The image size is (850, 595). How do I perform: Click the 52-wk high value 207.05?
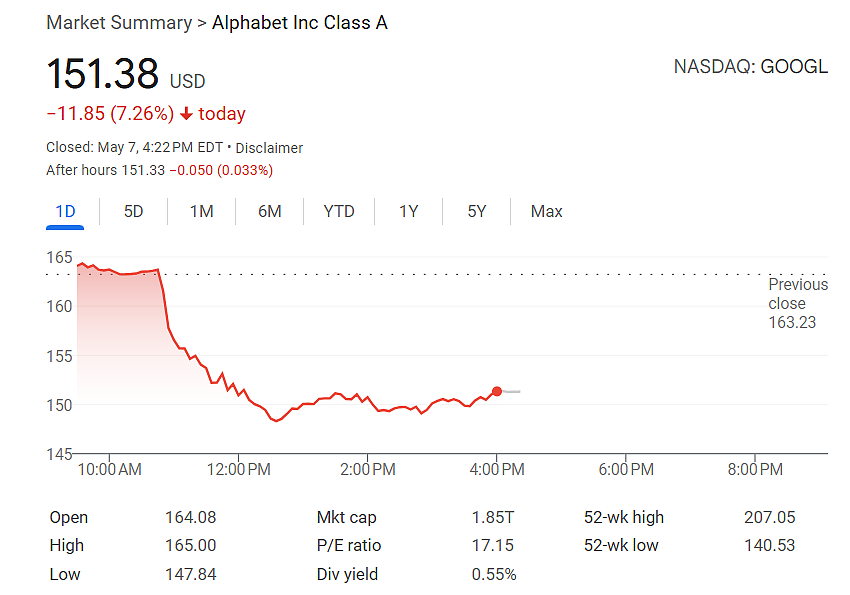769,518
